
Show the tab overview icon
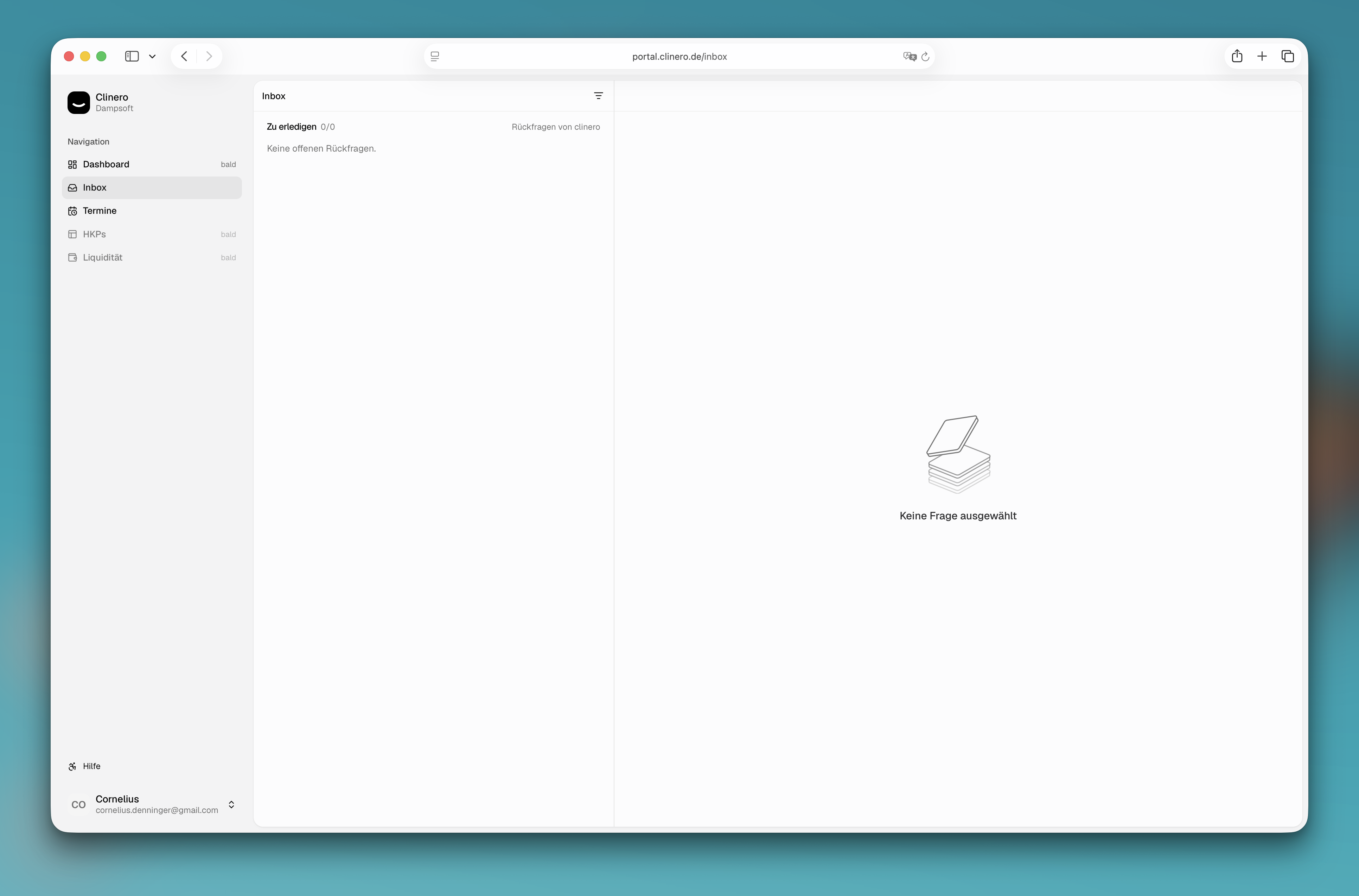[1288, 56]
